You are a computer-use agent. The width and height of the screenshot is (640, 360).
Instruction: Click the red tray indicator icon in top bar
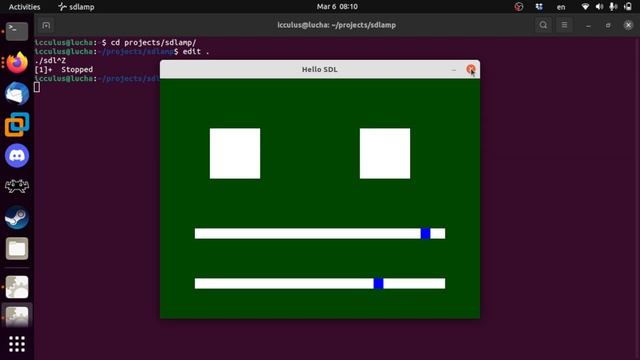519,7
